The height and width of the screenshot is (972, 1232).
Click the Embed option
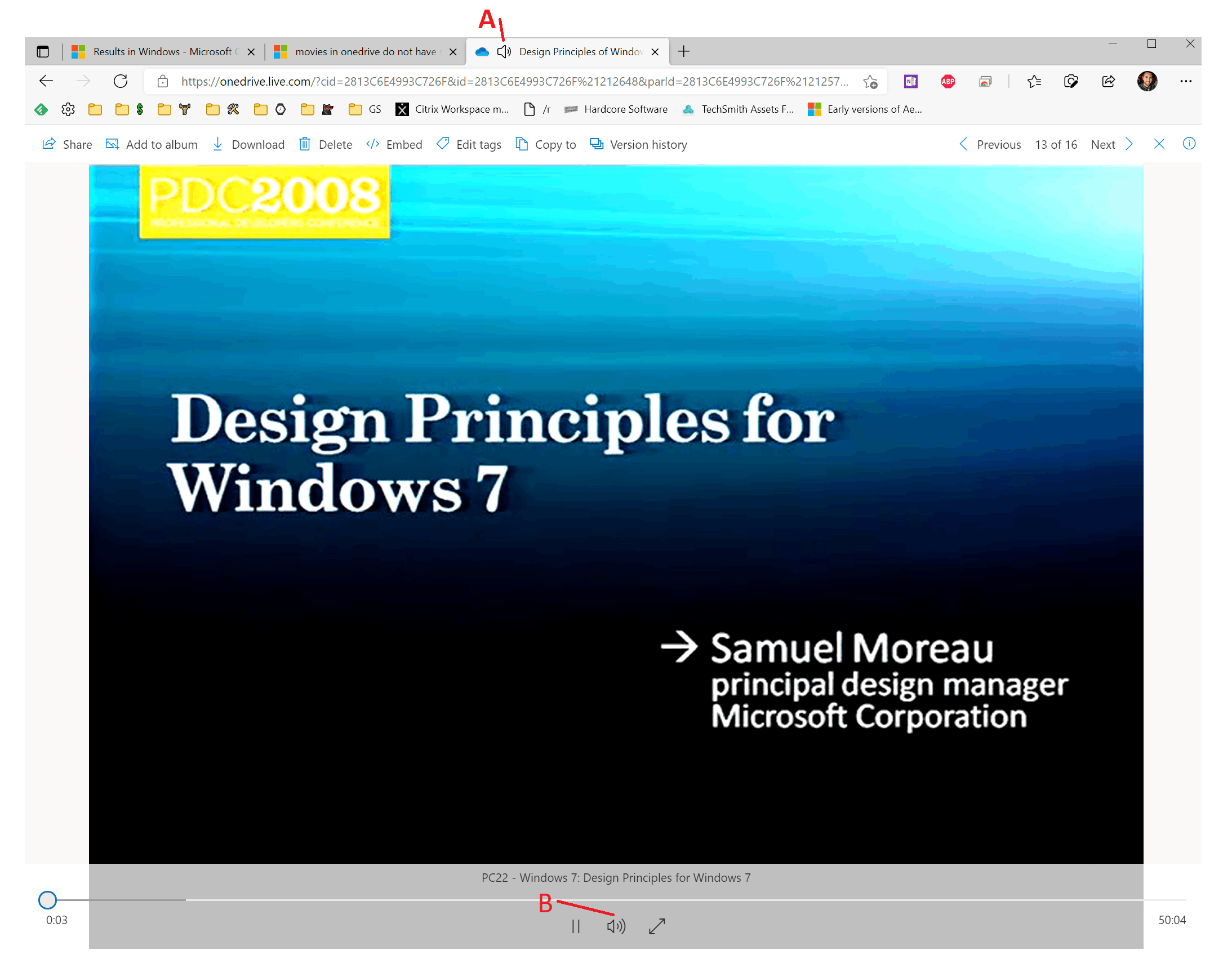click(x=394, y=145)
